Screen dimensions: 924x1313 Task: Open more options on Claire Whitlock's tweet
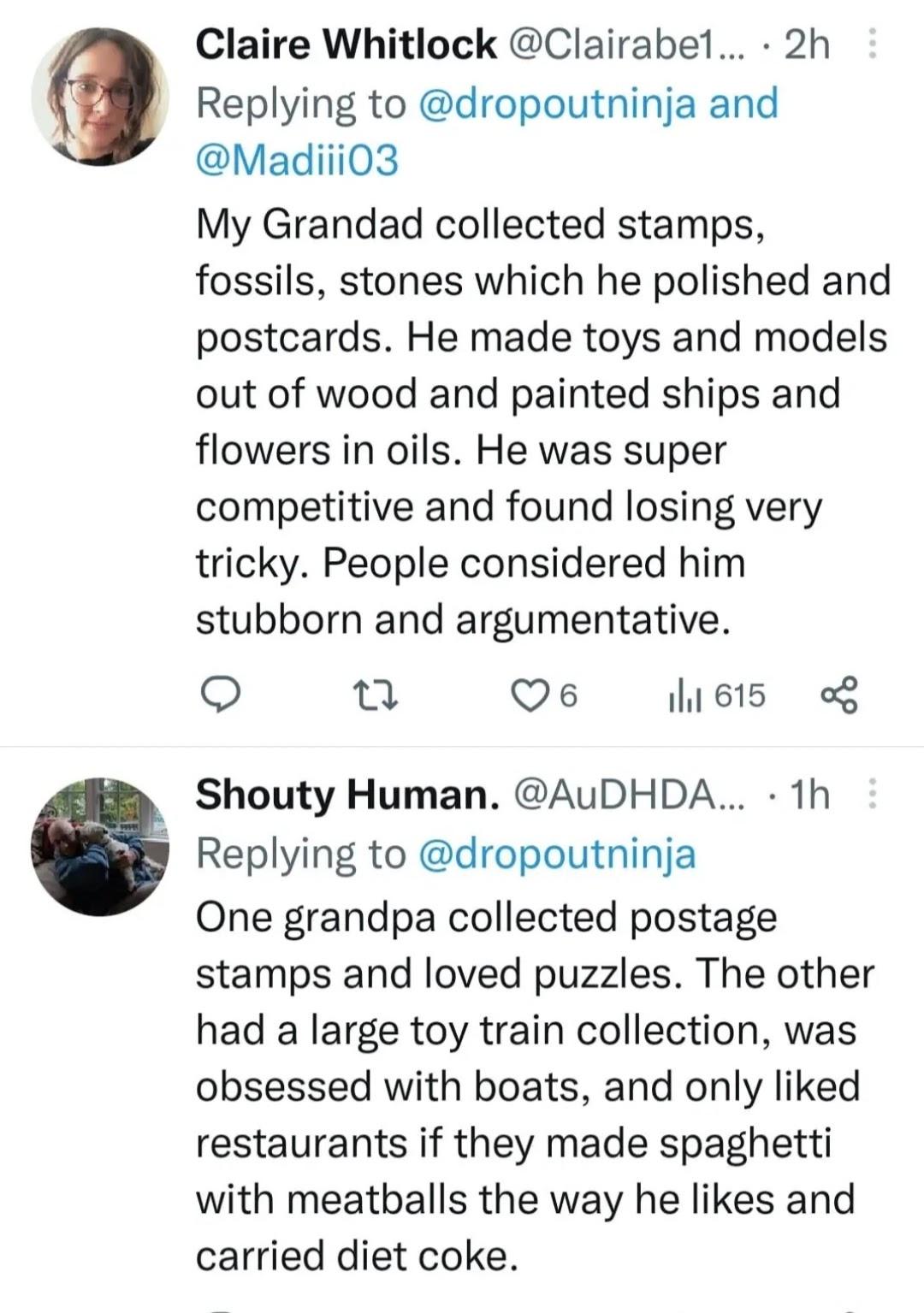[x=872, y=44]
